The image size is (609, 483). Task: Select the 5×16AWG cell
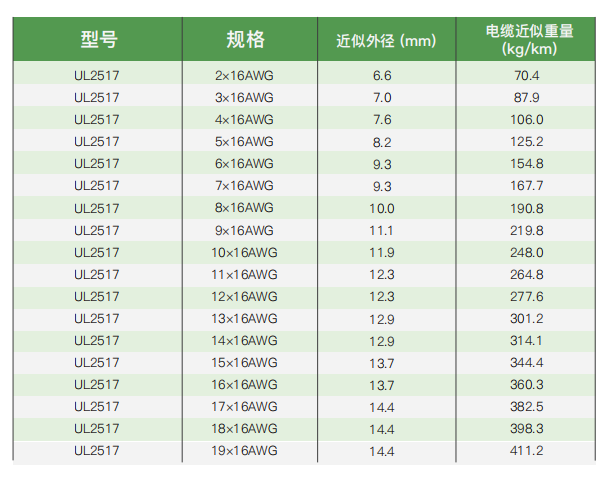point(245,142)
